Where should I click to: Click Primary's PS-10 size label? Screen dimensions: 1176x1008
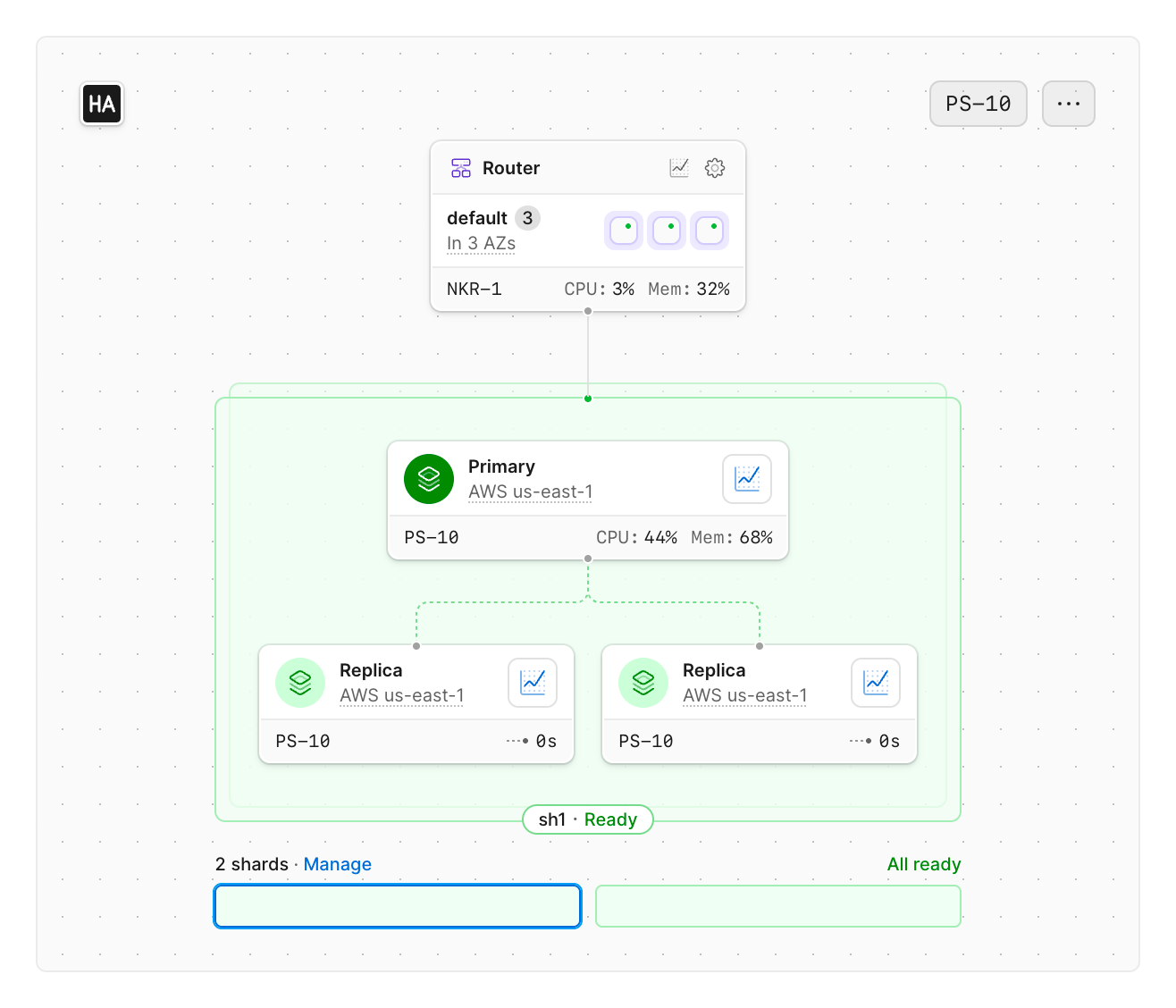pos(432,537)
